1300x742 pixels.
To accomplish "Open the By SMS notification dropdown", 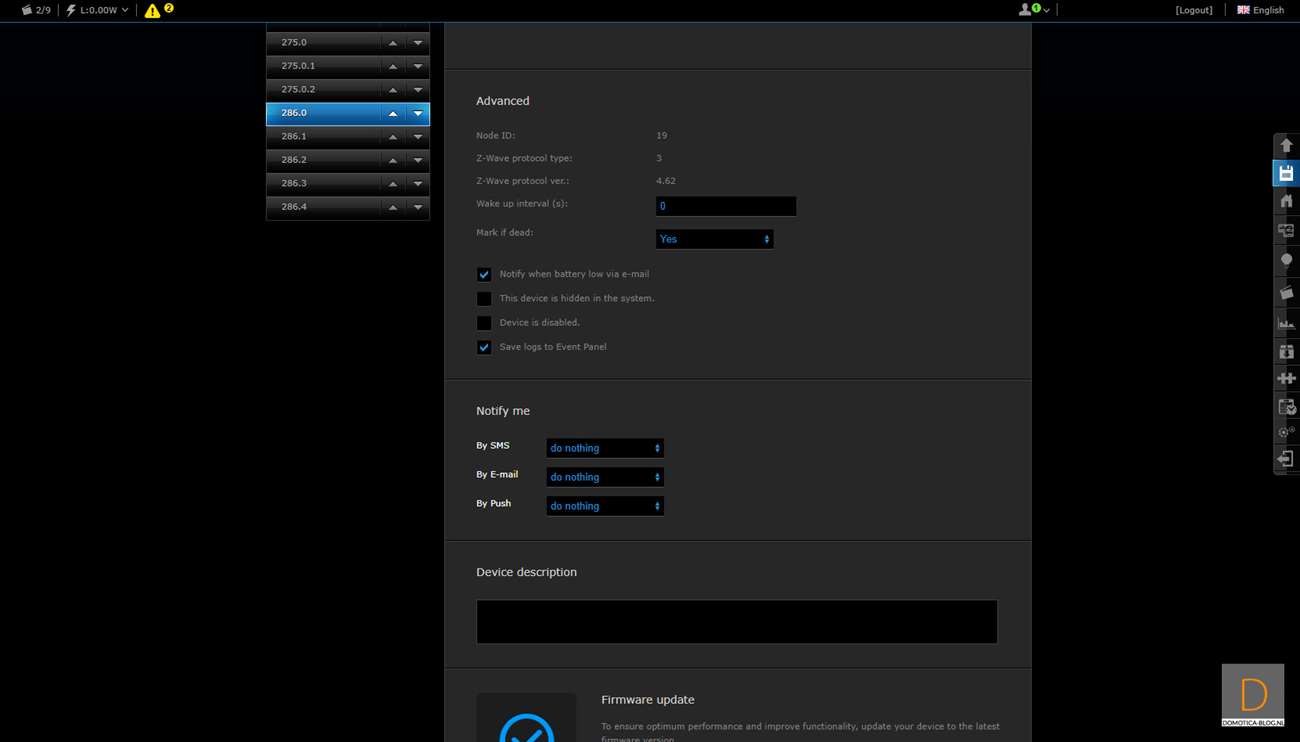I will point(604,448).
